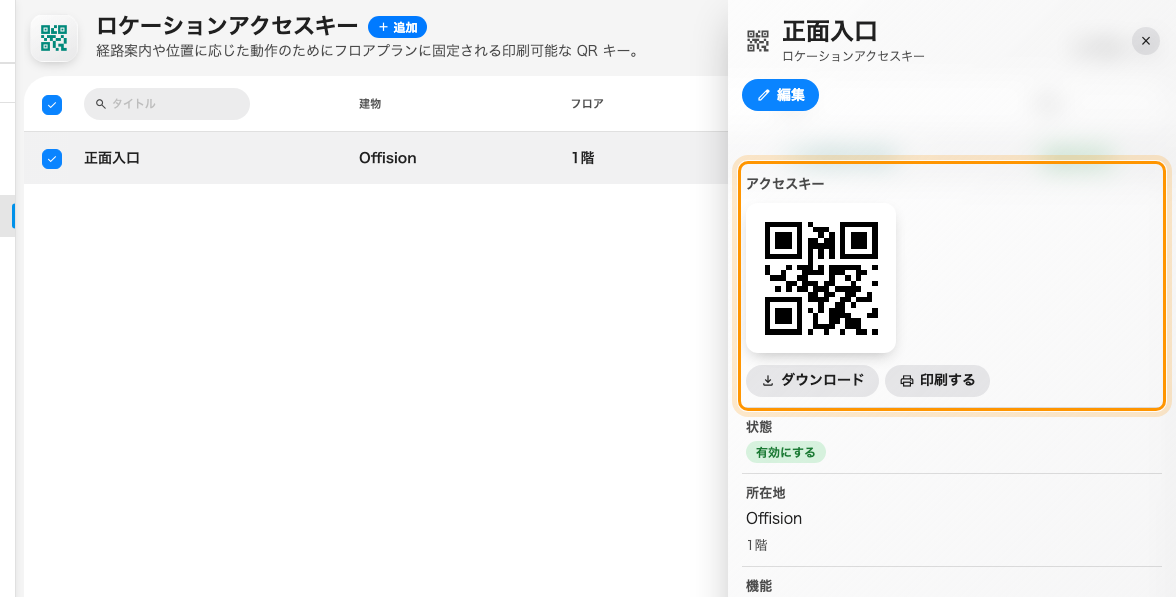Click the フロア column header
The image size is (1176, 597).
coord(586,104)
